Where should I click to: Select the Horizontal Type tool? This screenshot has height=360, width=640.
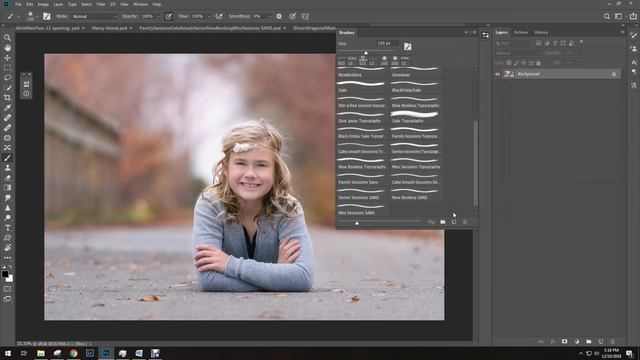(7, 228)
